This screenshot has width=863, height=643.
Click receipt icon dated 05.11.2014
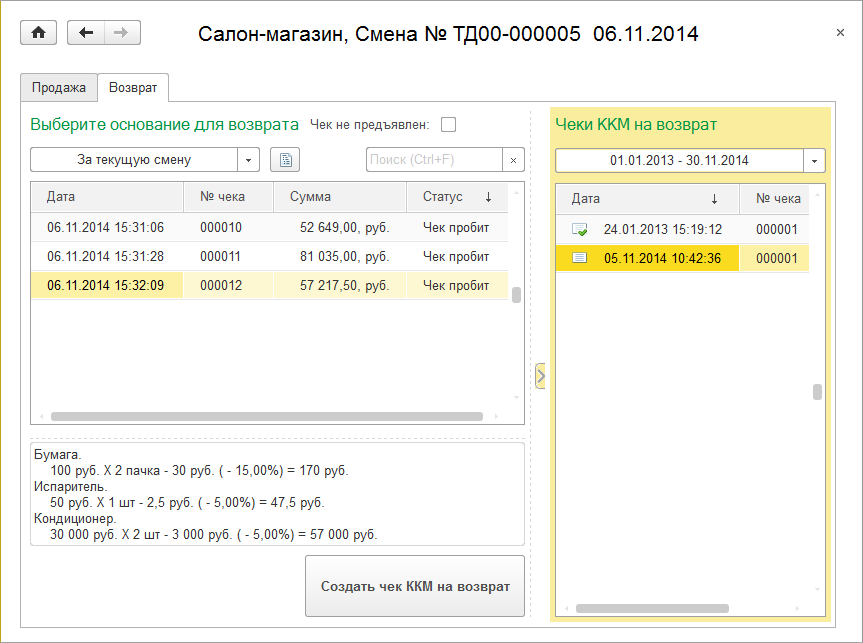click(x=580, y=258)
